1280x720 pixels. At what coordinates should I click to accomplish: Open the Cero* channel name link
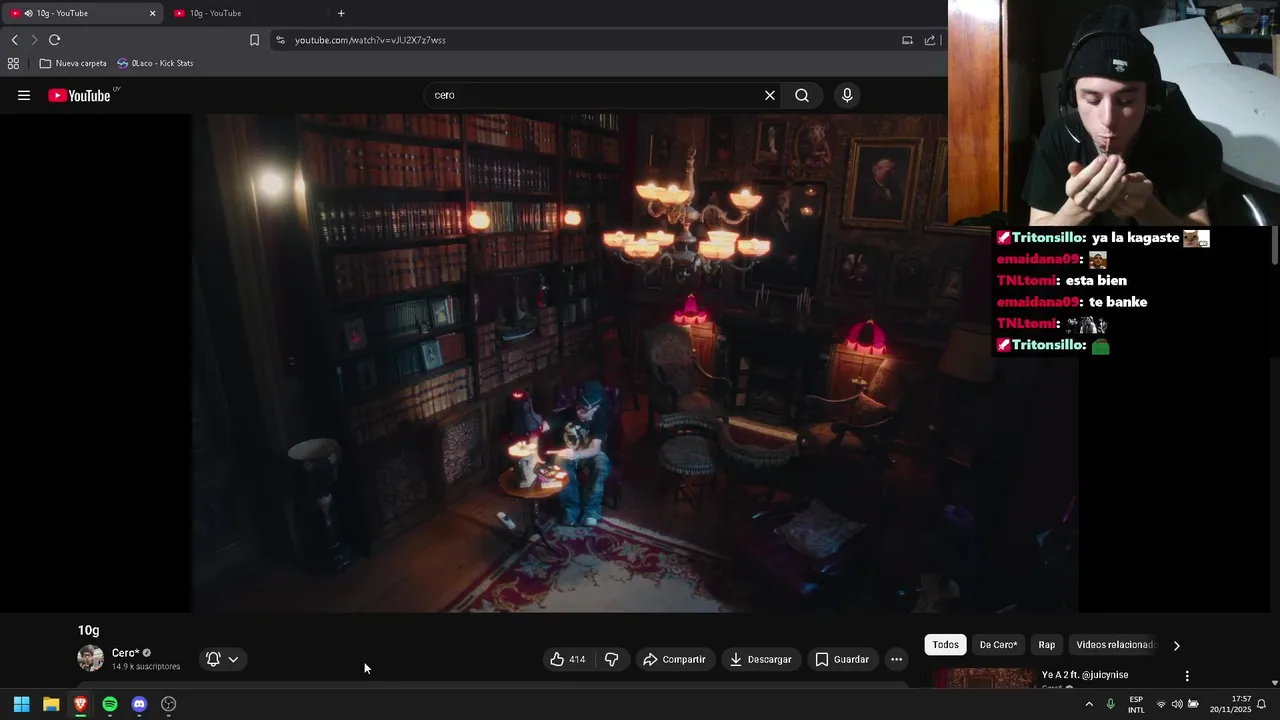[125, 653]
